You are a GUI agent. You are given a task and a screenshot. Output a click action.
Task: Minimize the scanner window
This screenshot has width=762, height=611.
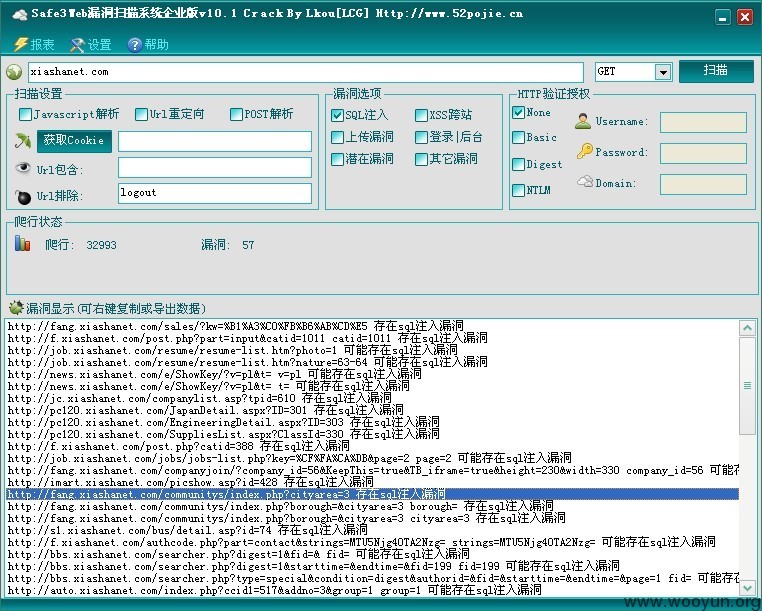click(723, 17)
